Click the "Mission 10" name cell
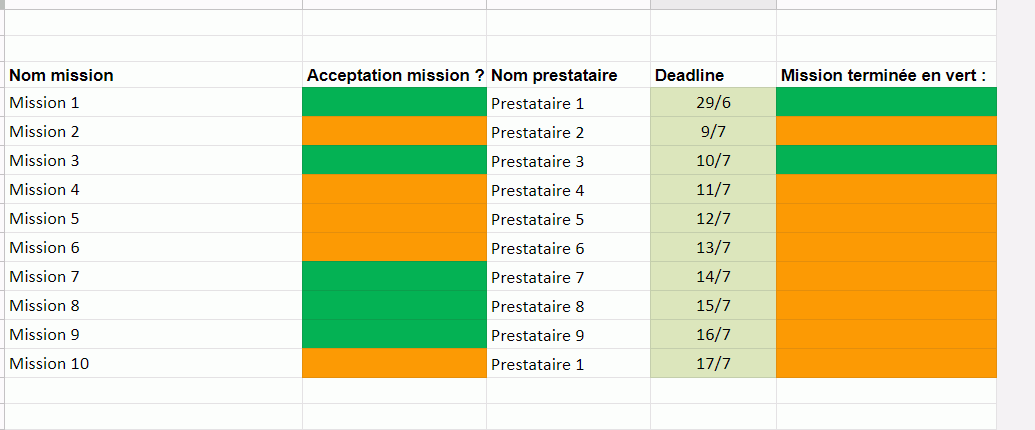 click(49, 364)
